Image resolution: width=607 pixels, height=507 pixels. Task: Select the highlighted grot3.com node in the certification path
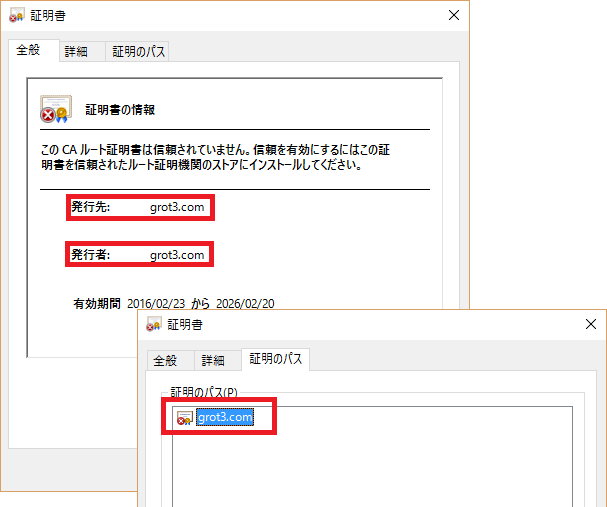pos(225,418)
